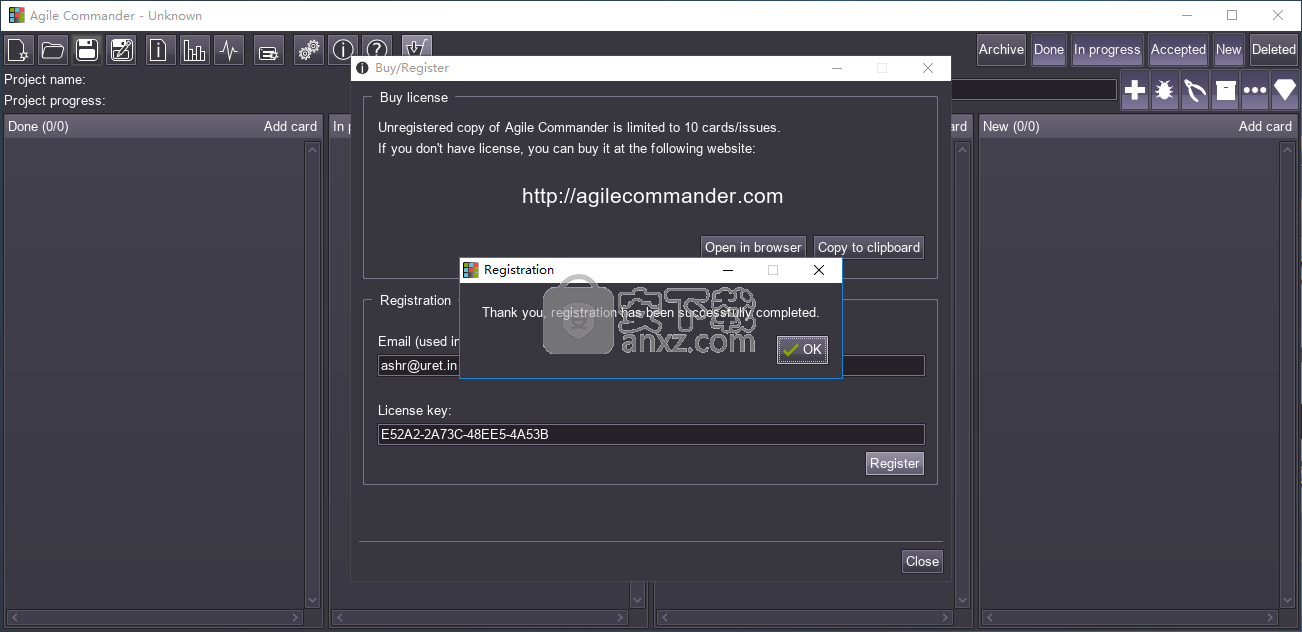Toggle the Archive column view
The image size is (1302, 632).
click(1001, 49)
